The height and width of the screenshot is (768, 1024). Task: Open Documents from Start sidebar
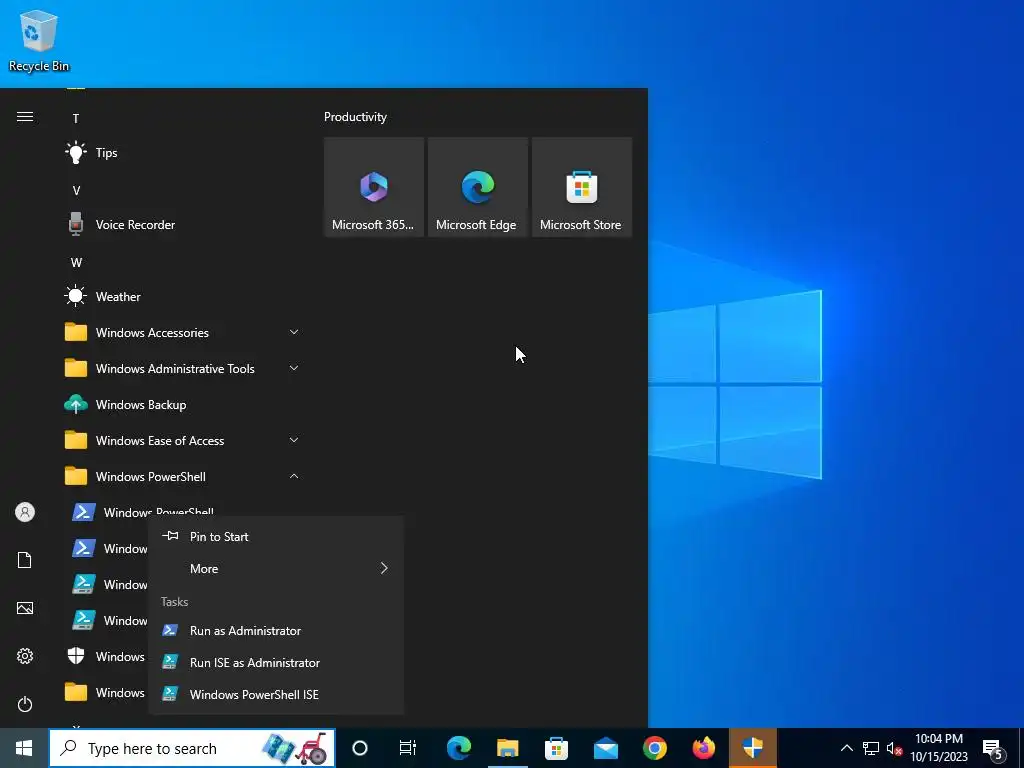click(25, 560)
